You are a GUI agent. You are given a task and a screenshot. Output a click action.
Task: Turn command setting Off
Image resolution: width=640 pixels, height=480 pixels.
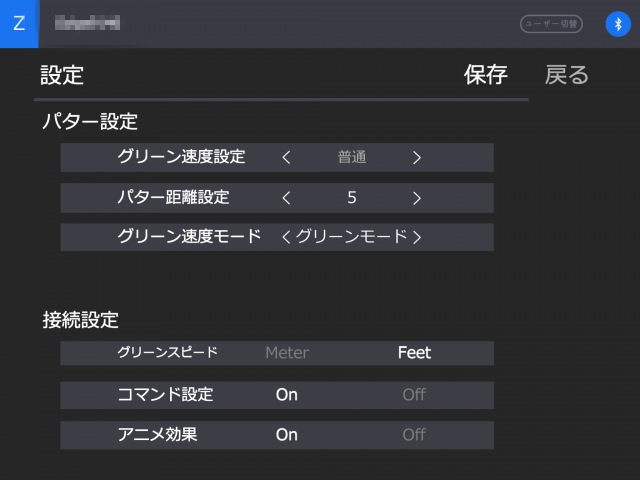coord(414,395)
